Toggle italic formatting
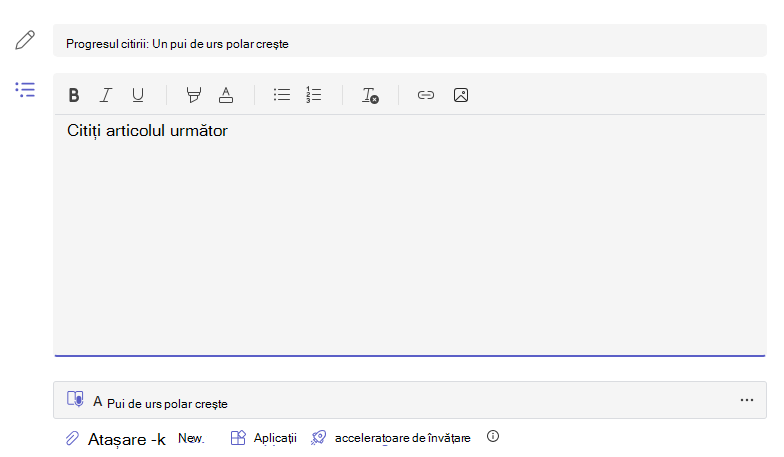This screenshot has height=457, width=784. [106, 95]
